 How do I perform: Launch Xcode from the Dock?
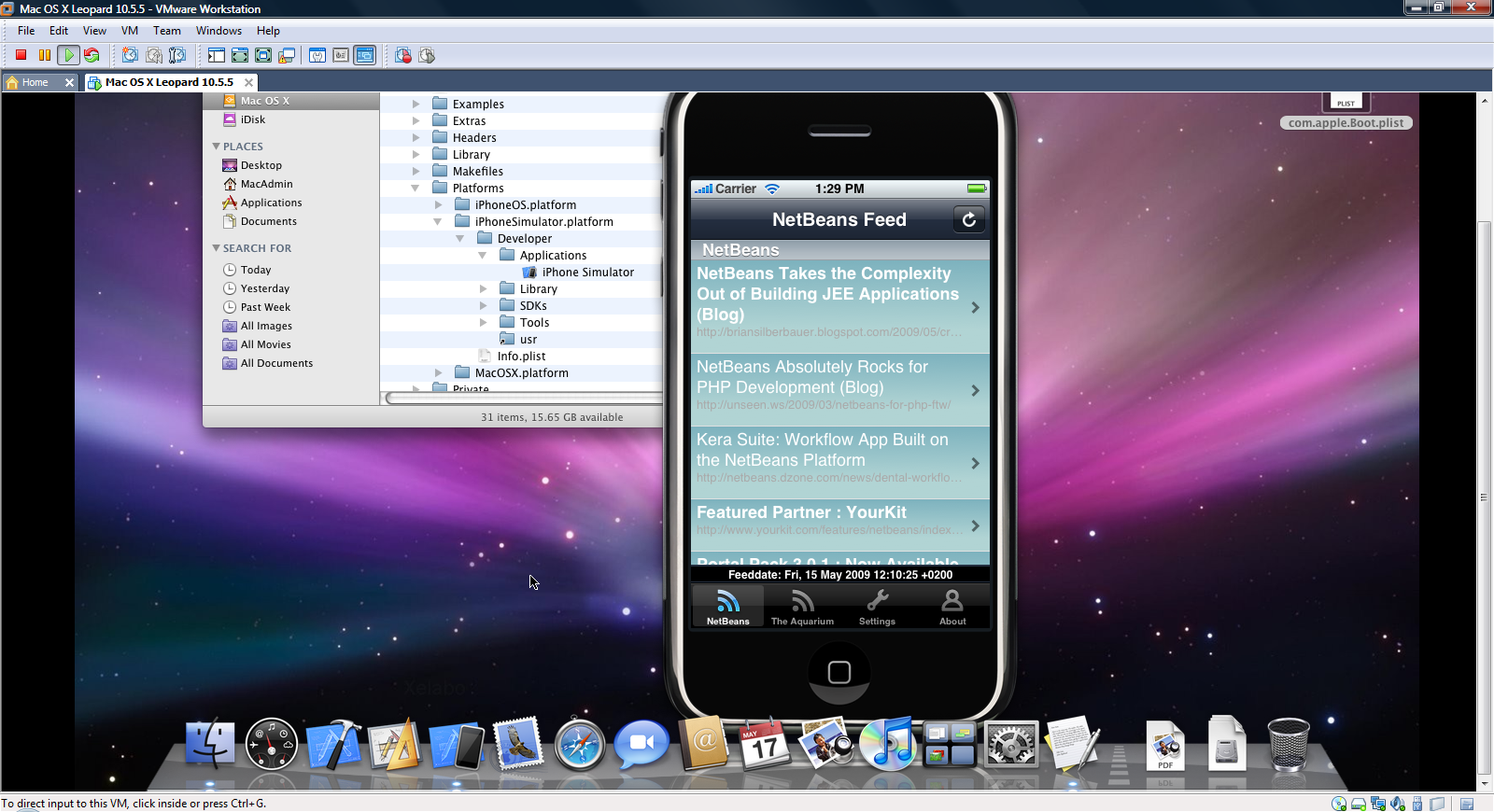[333, 744]
